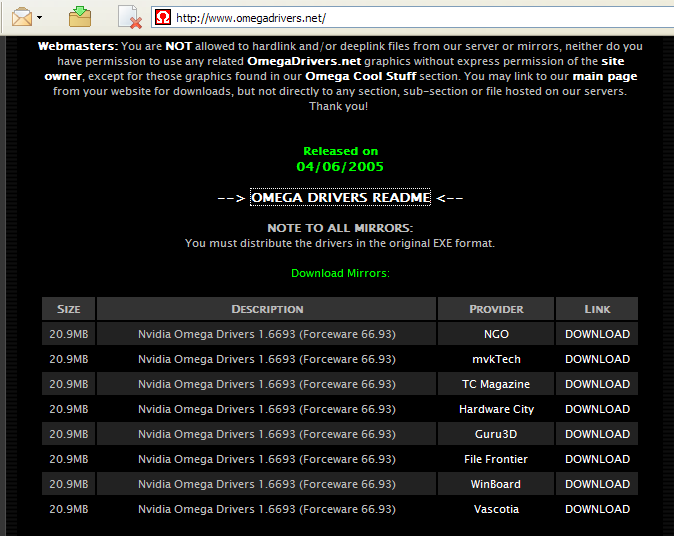674x536 pixels.
Task: Click the Size column header
Action: (69, 309)
